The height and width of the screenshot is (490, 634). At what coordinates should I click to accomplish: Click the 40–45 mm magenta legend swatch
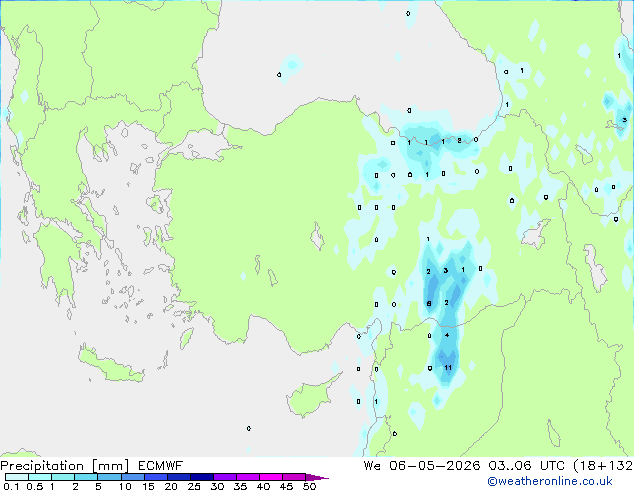(271, 477)
